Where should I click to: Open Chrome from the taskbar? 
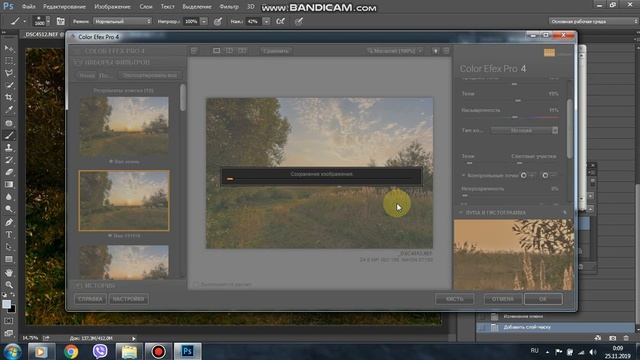pyautogui.click(x=71, y=351)
